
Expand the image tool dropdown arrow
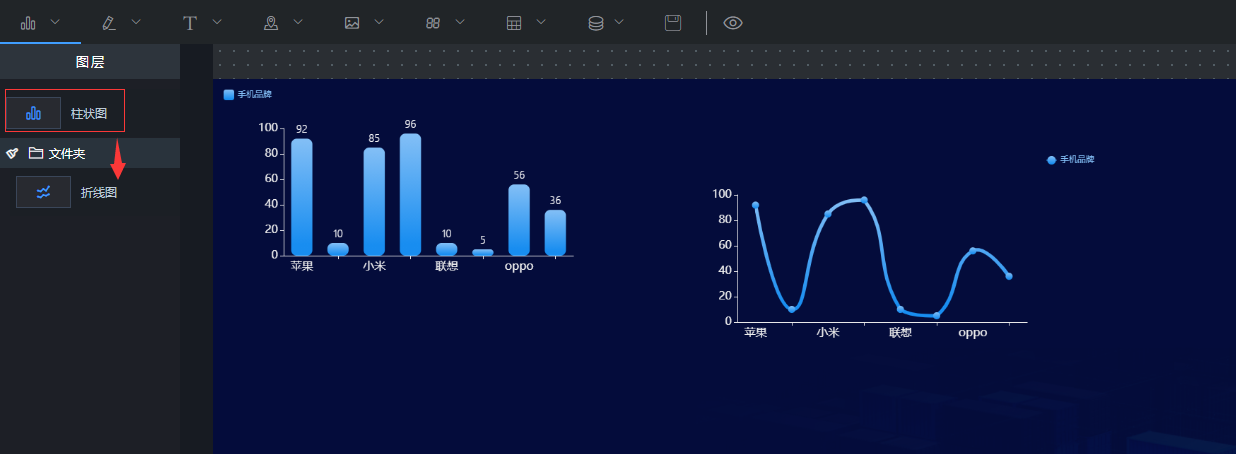[379, 21]
